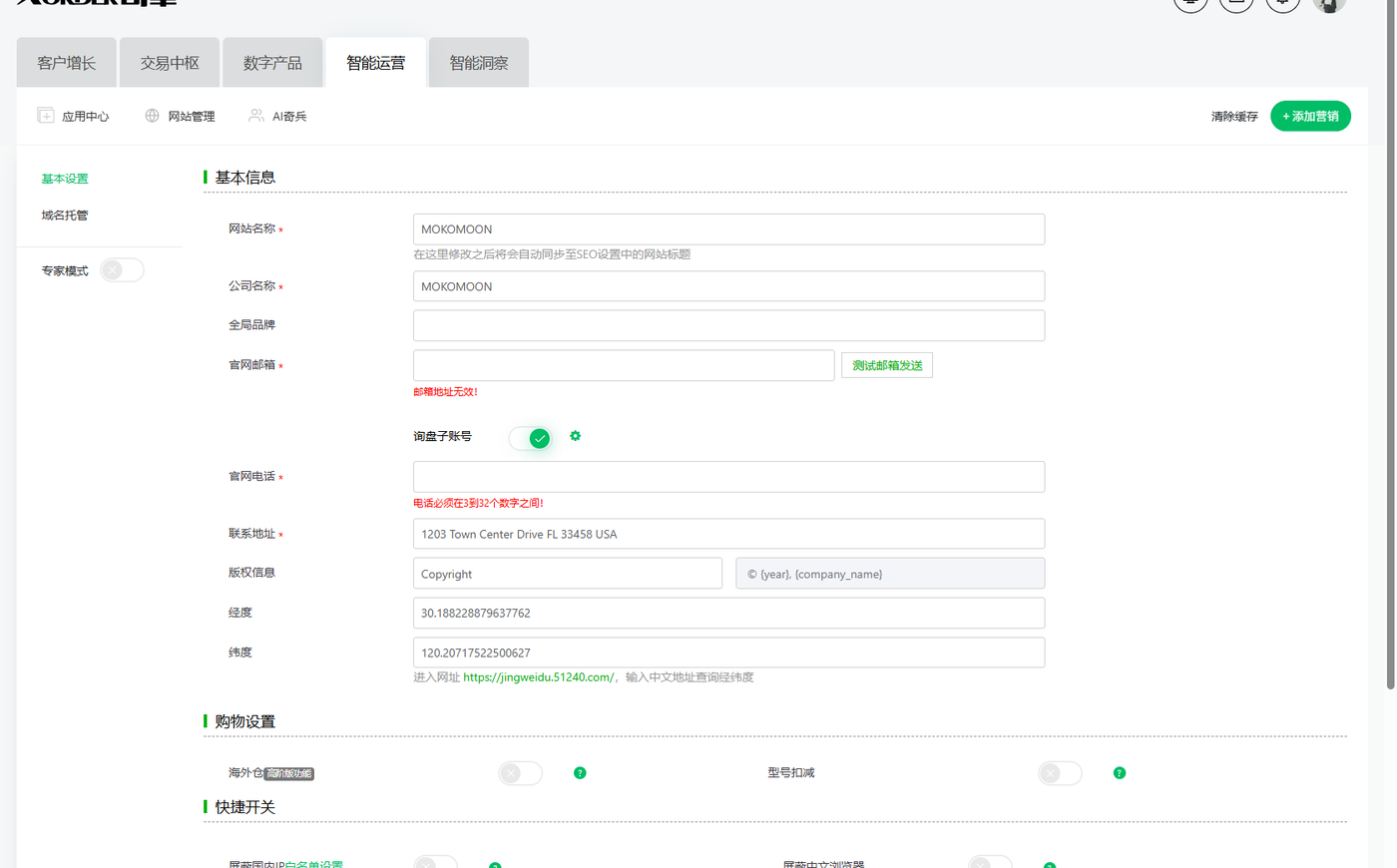Open green gear settings beside 询盘子账号
Screen dimensions: 1397x868
tap(575, 436)
